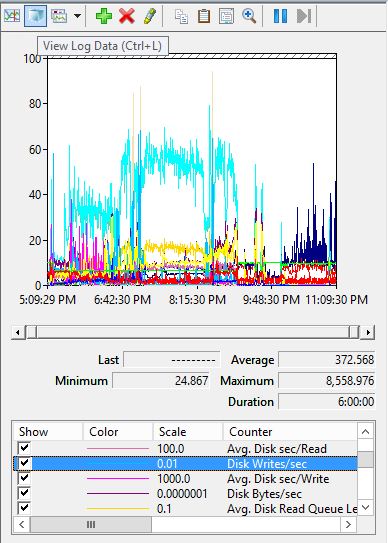Click the View Log Data icon

click(35, 16)
